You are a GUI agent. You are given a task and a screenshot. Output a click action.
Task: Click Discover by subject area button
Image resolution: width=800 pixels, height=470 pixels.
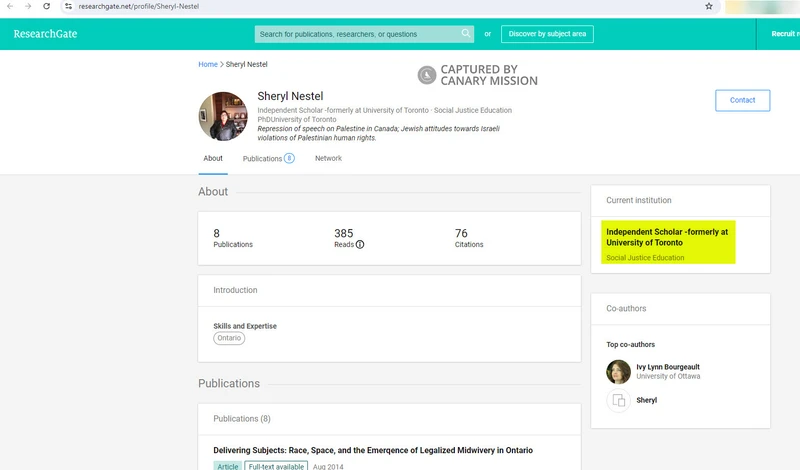[547, 34]
